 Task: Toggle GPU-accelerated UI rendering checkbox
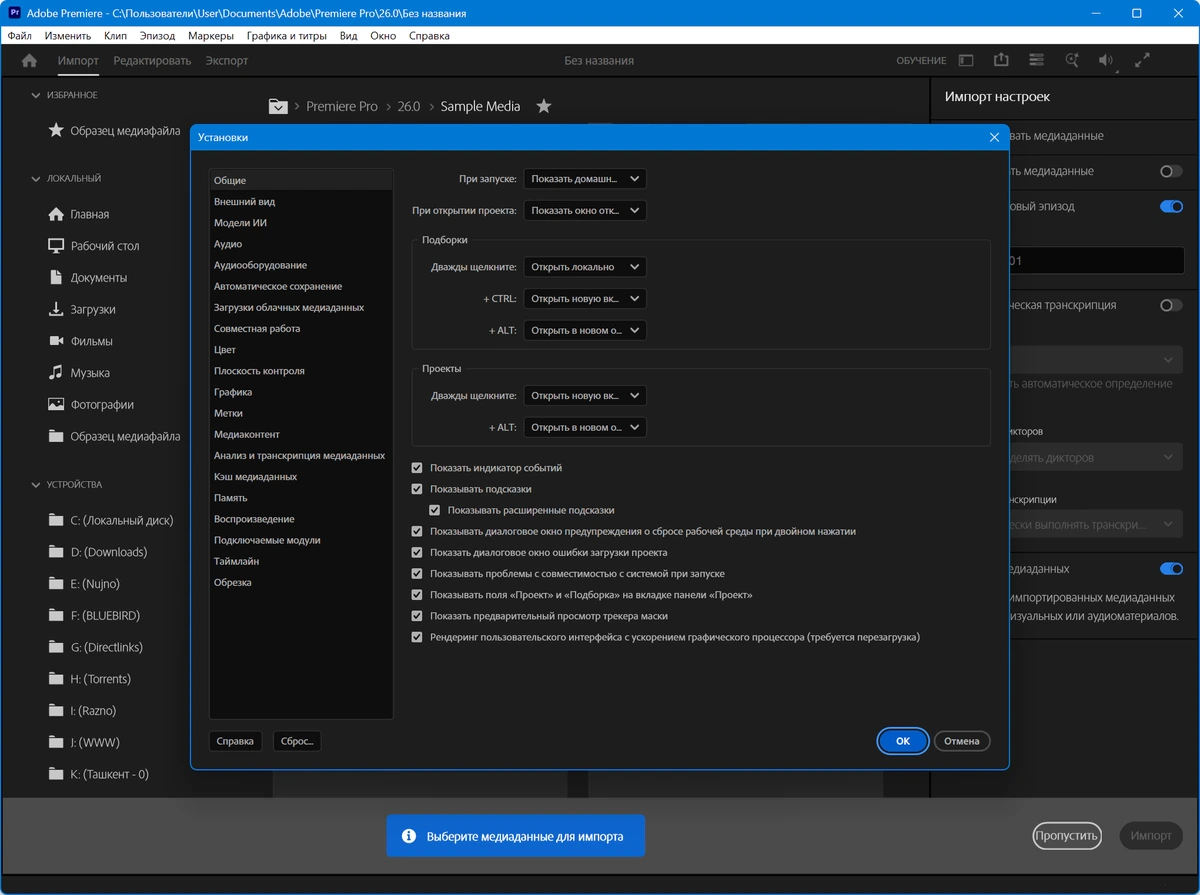pyautogui.click(x=417, y=637)
